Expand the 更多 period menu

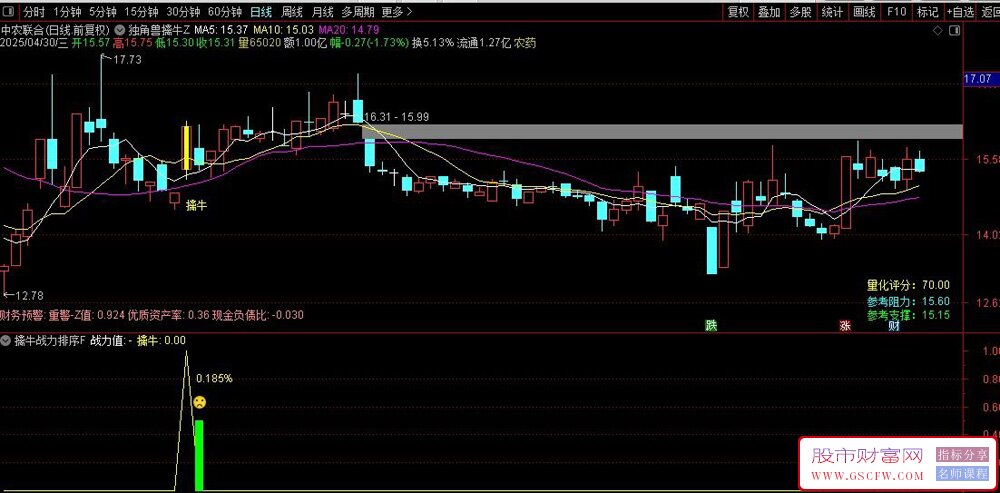point(397,11)
